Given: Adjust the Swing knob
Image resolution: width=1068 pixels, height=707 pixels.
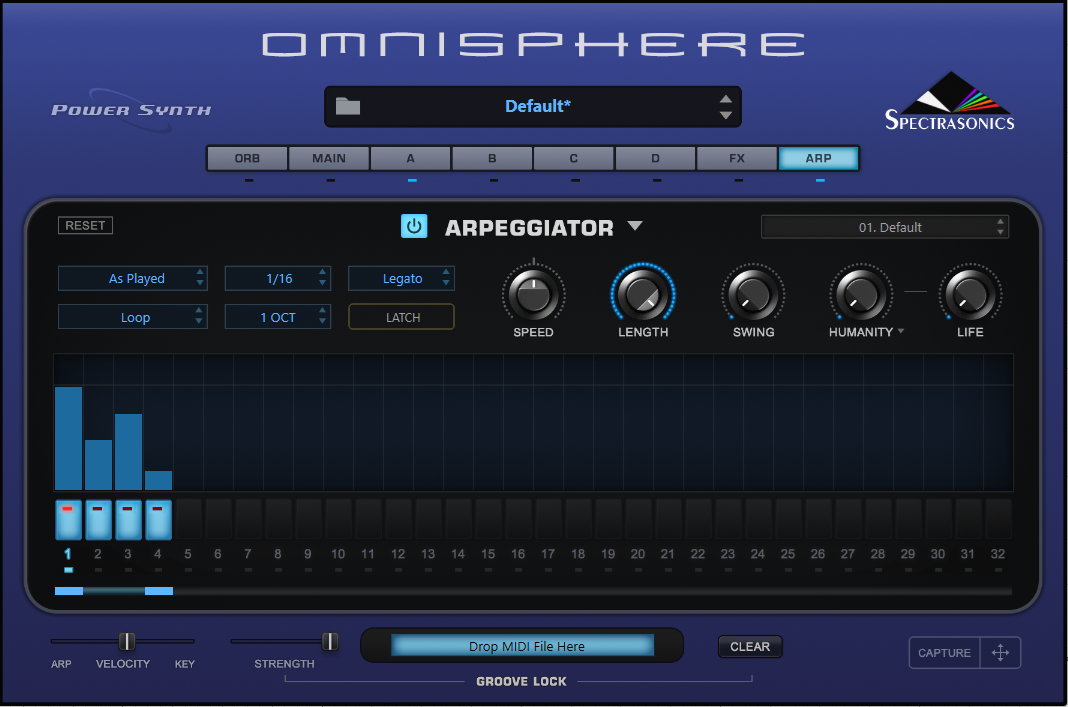Looking at the screenshot, I should [x=753, y=295].
